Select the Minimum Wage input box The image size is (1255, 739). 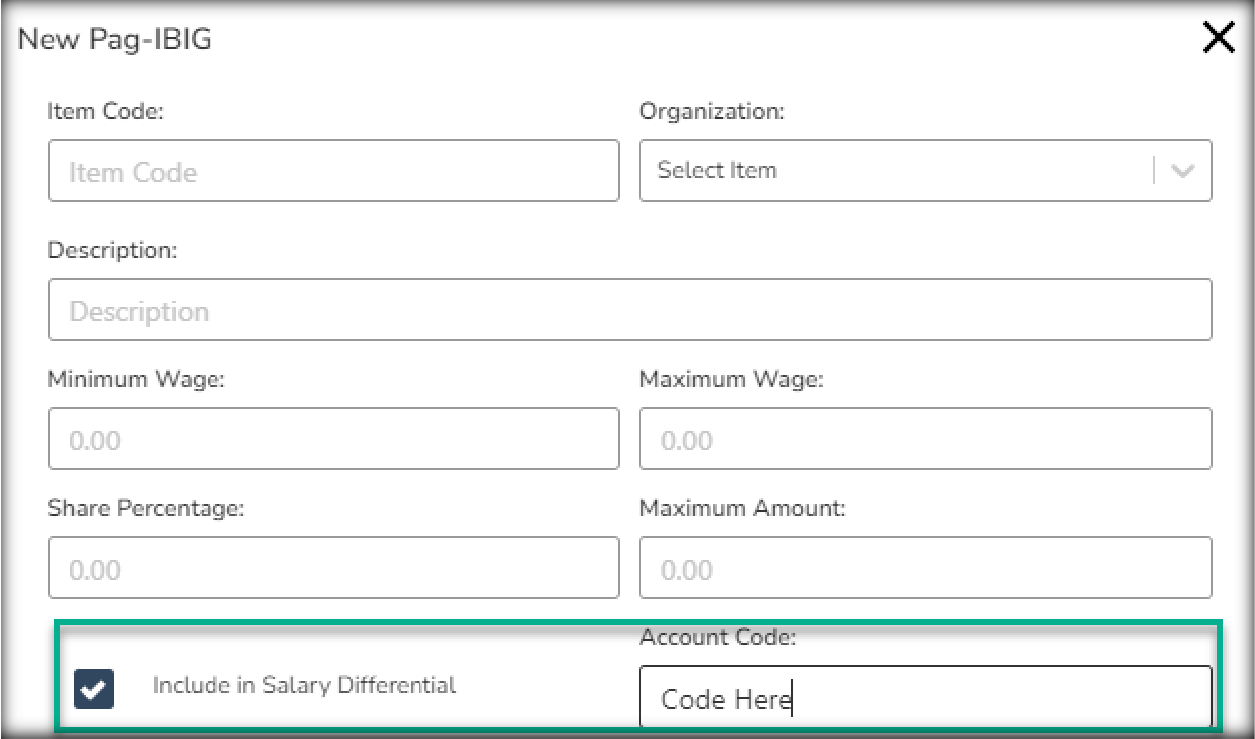click(x=333, y=439)
